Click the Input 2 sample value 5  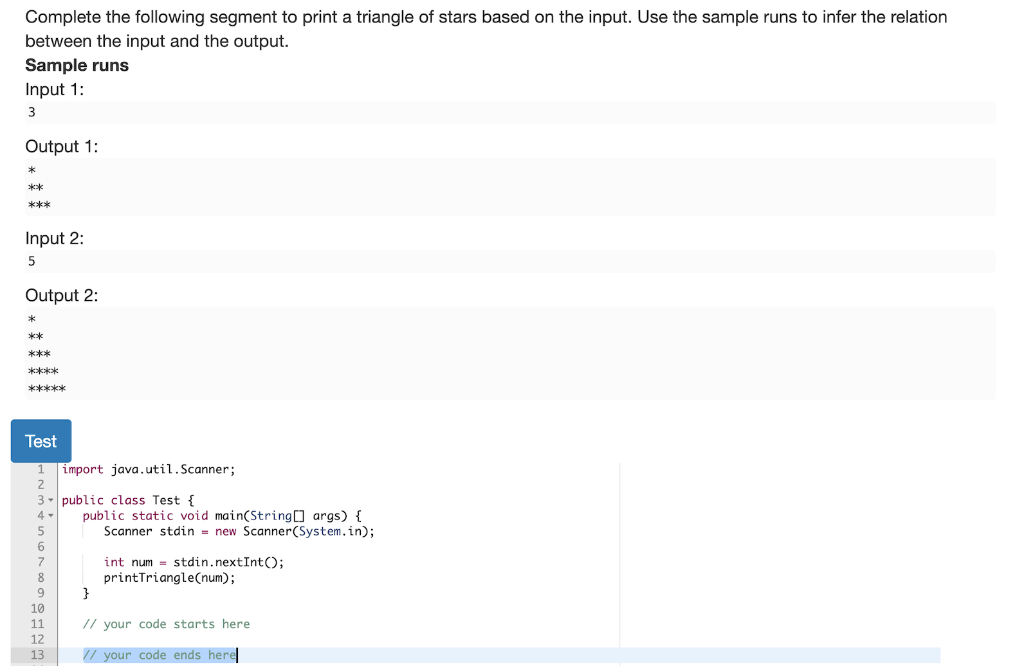pos(31,261)
